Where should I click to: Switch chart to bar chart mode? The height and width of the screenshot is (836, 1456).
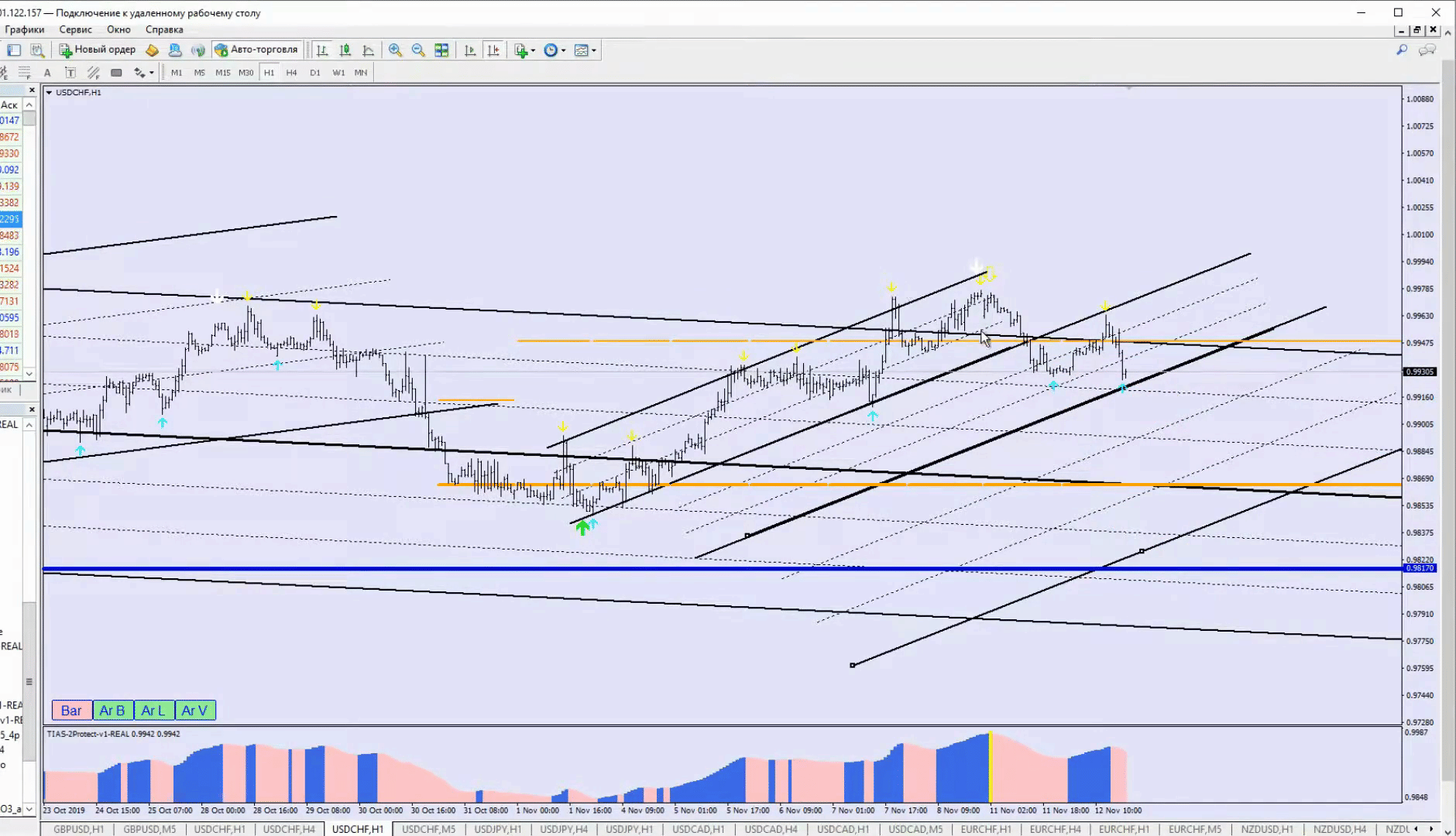click(322, 50)
